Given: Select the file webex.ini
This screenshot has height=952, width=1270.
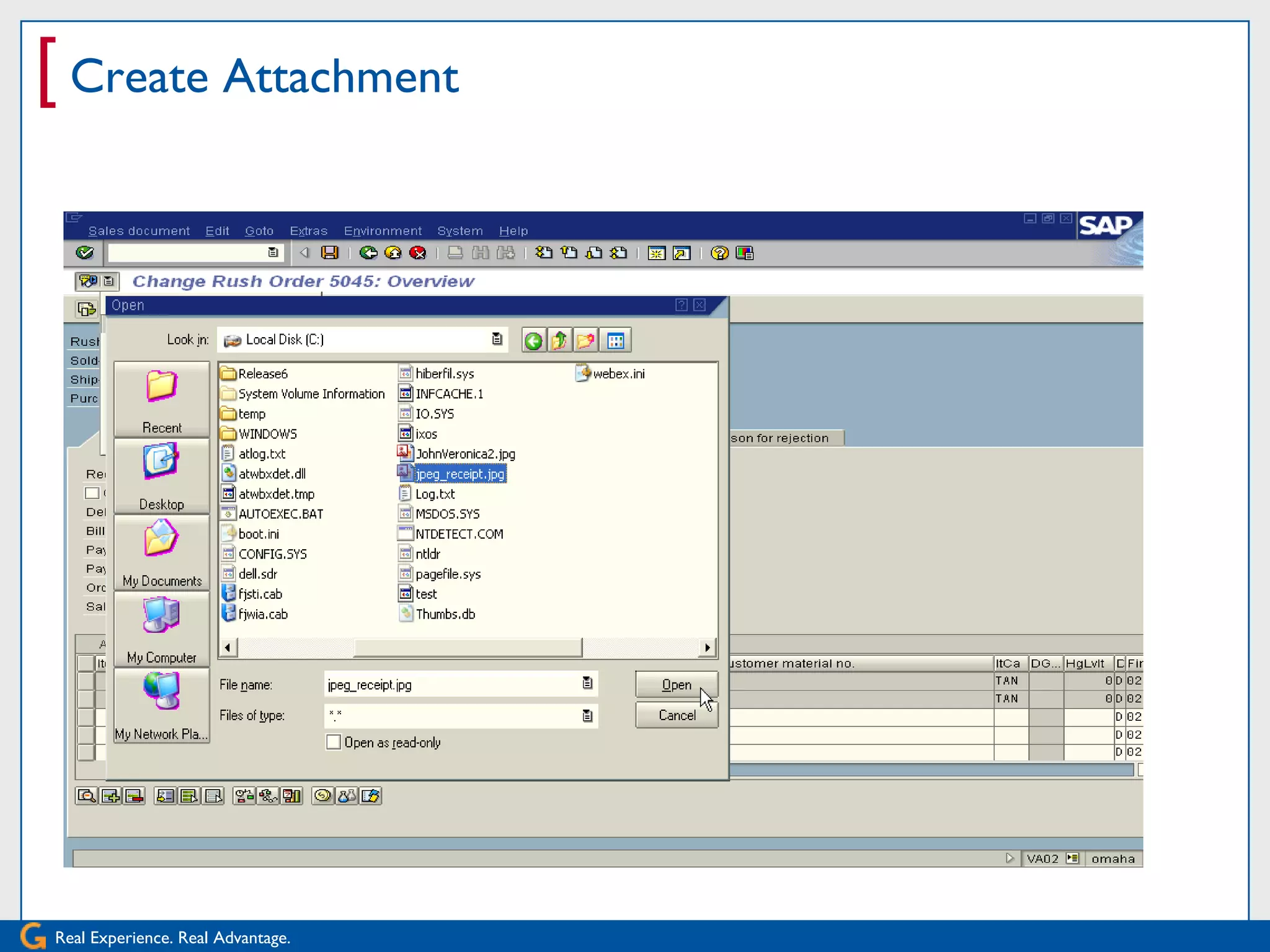Looking at the screenshot, I should (611, 374).
